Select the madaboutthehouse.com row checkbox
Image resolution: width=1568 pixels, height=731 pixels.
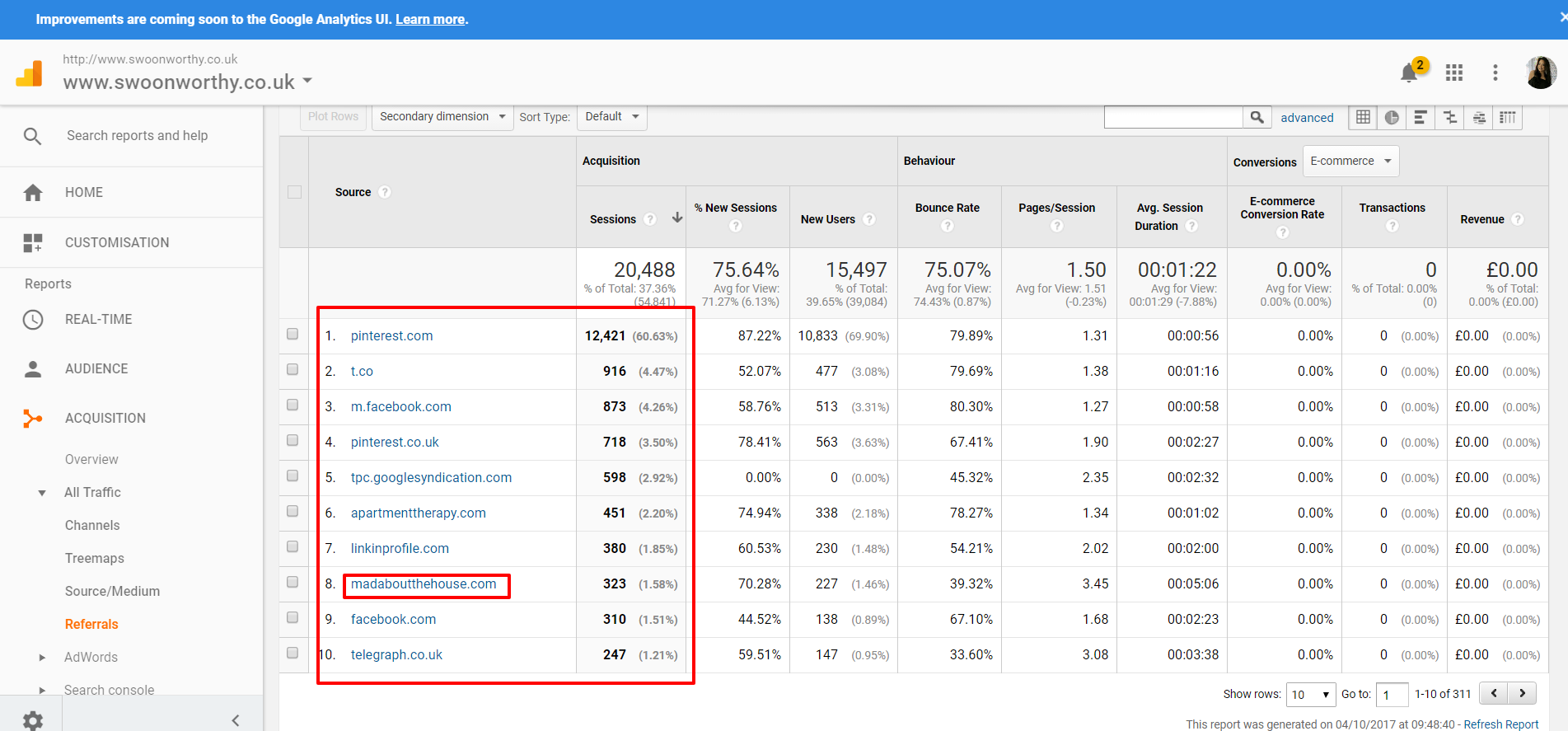[x=293, y=583]
